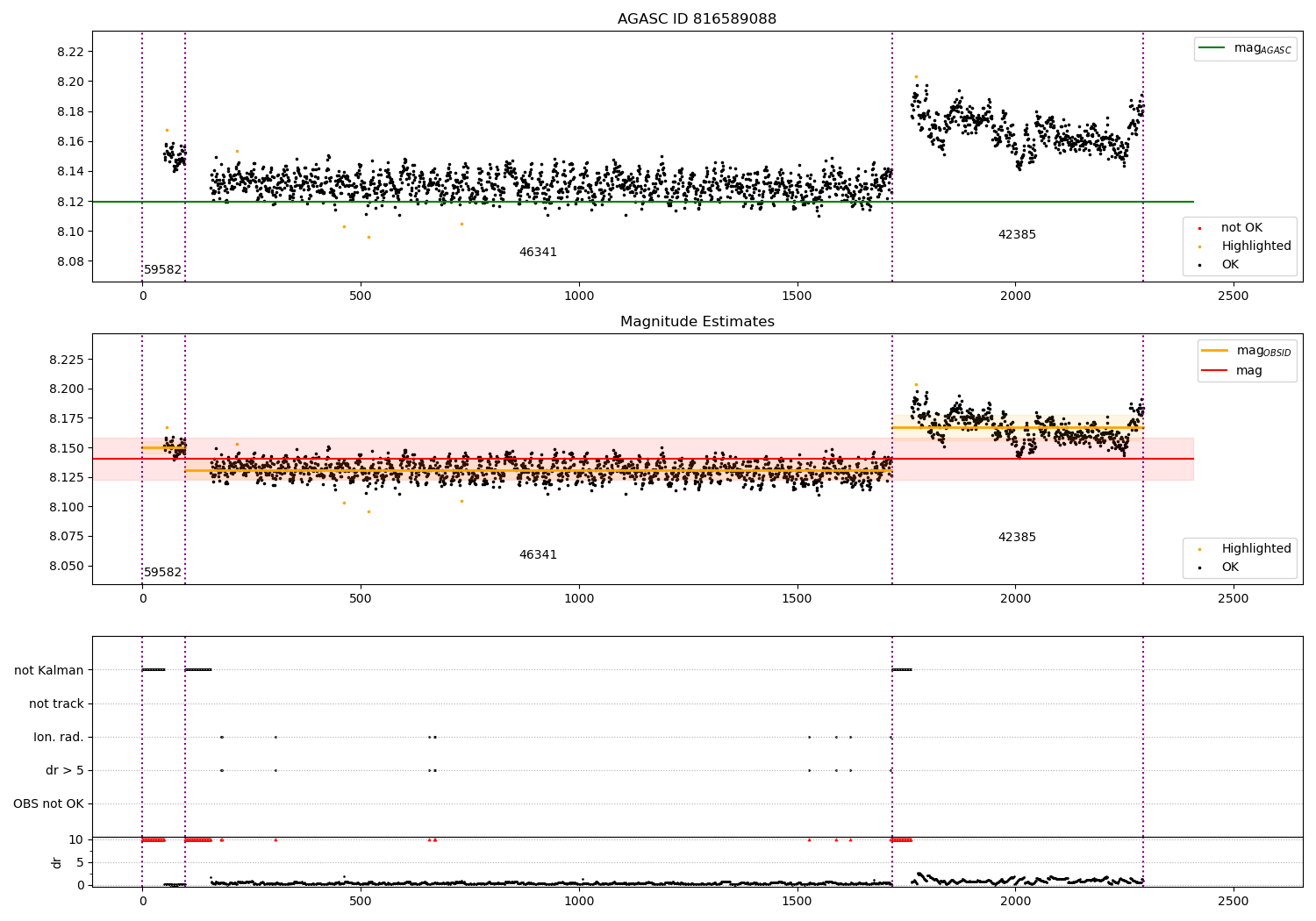
Task: Click the 8.12 y-axis tick label
Action: click(x=70, y=202)
